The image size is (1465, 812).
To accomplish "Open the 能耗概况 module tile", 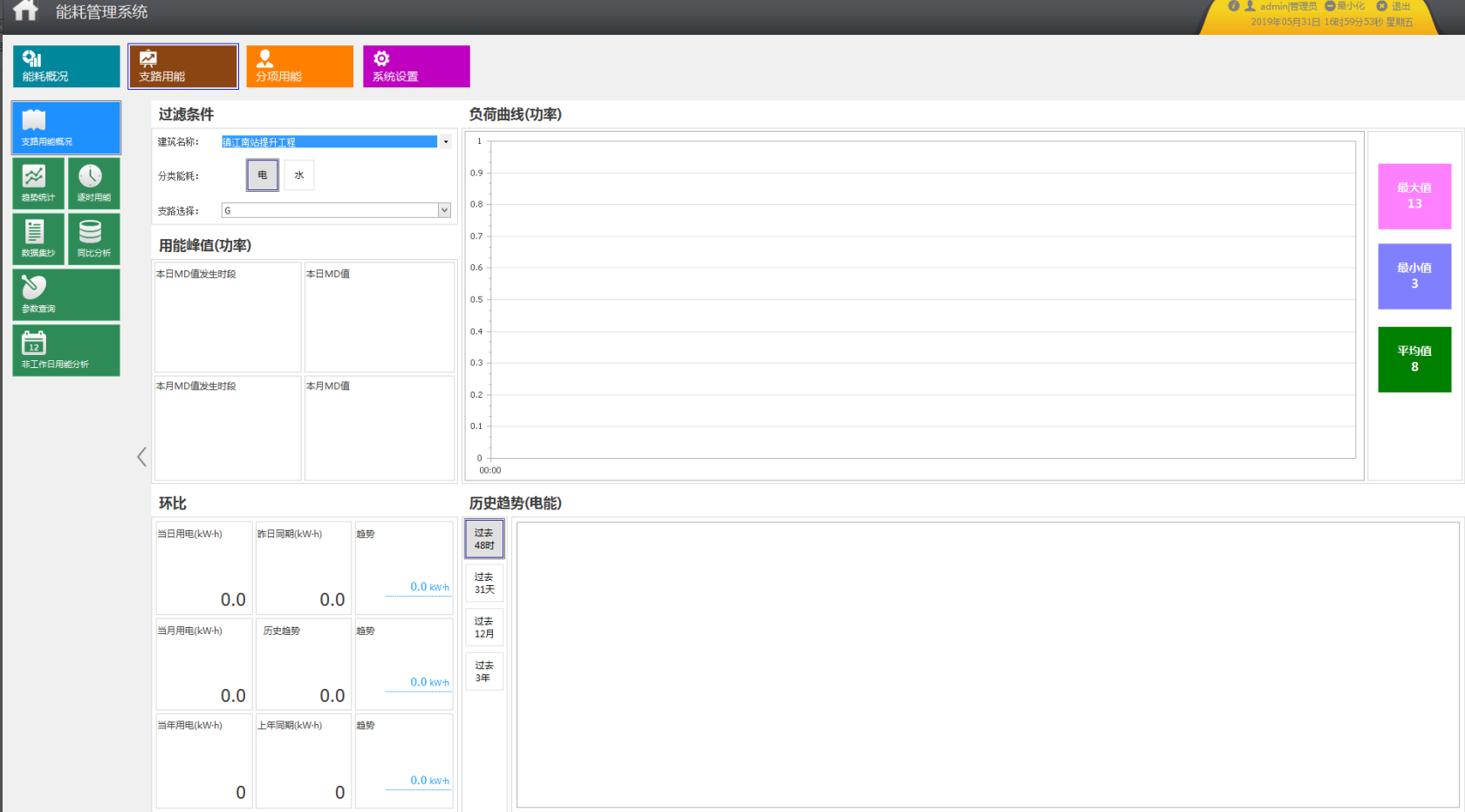I will point(66,66).
